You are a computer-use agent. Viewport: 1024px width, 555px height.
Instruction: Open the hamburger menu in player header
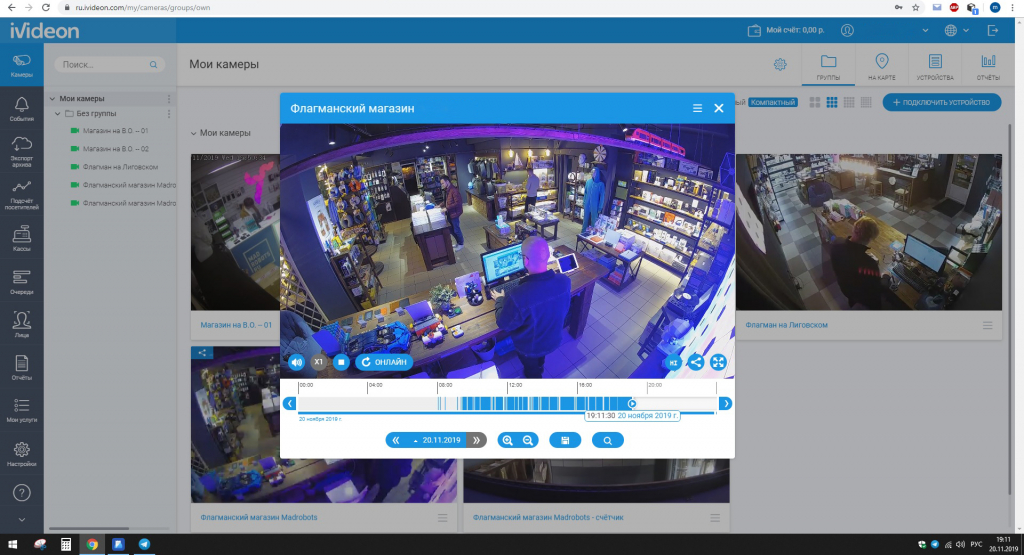pos(697,108)
